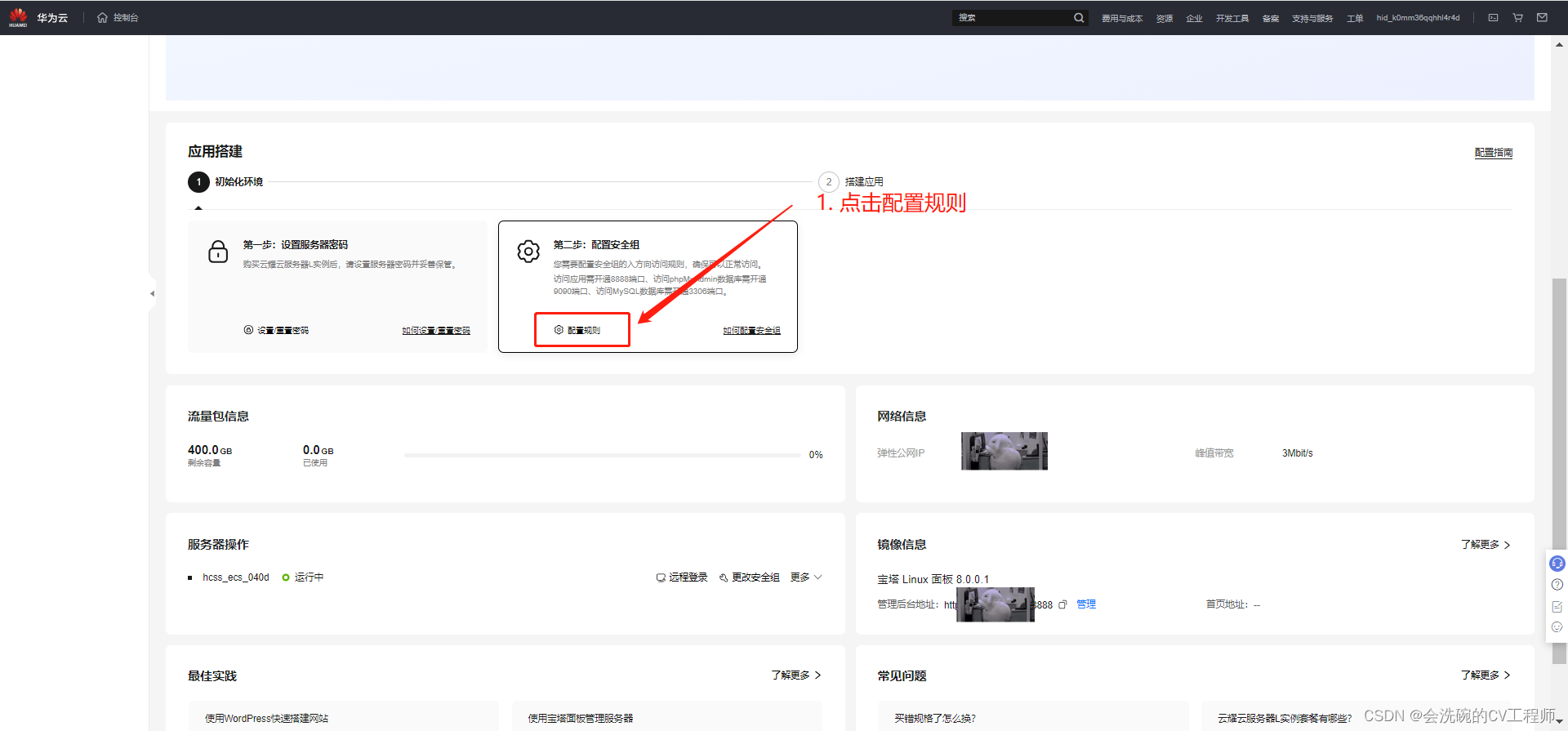Open the smiley feedback icon
1568x731 pixels.
(x=1557, y=627)
